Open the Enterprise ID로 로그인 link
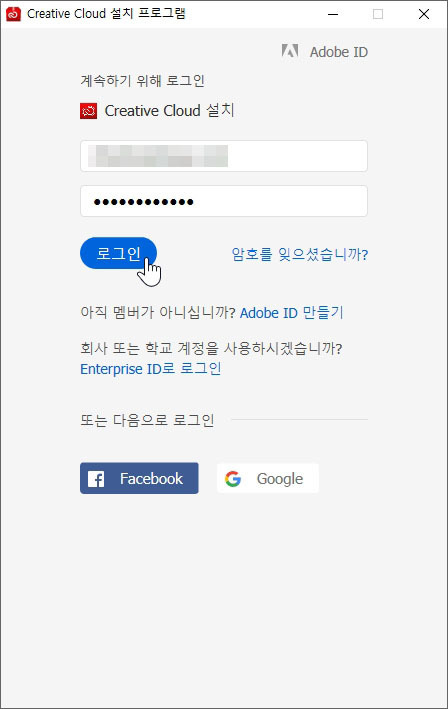 (x=151, y=369)
